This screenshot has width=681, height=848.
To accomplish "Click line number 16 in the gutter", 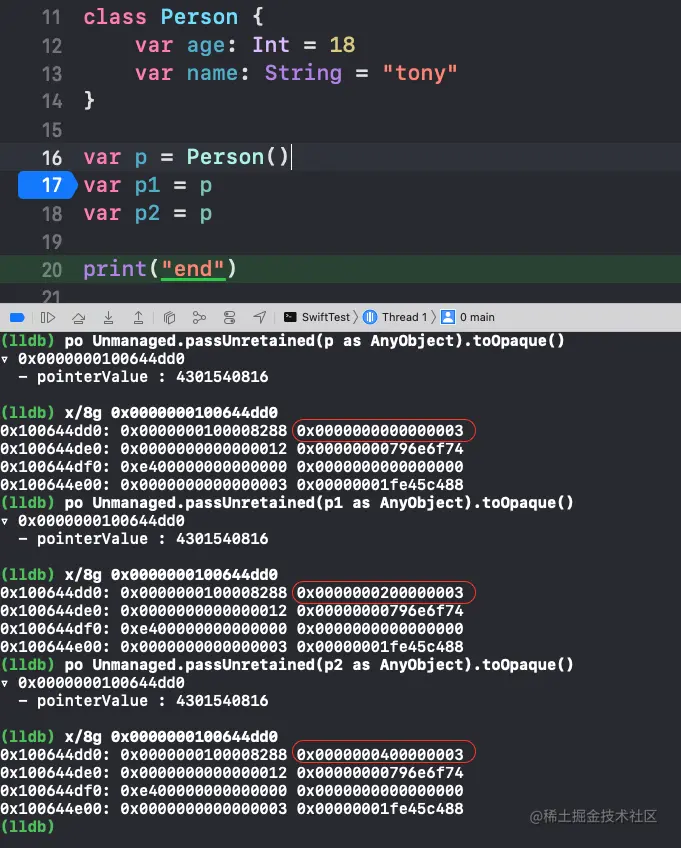I will tap(51, 157).
